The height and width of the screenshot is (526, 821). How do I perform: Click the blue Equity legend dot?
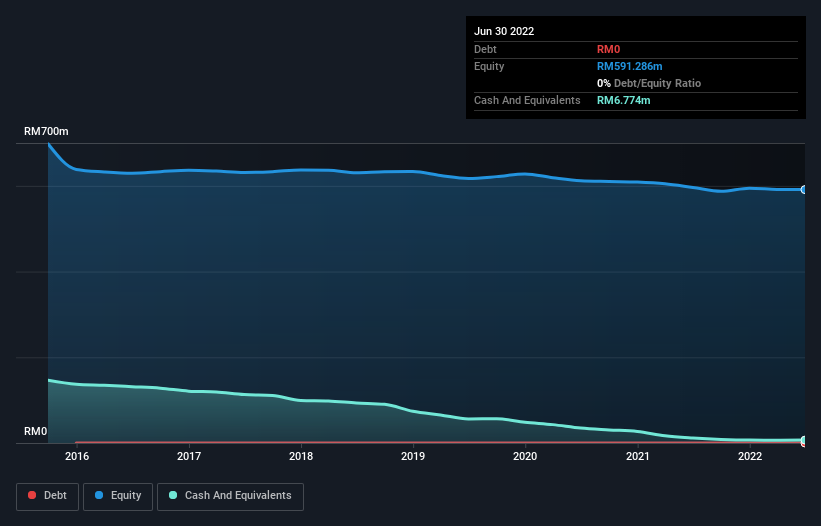coord(99,495)
